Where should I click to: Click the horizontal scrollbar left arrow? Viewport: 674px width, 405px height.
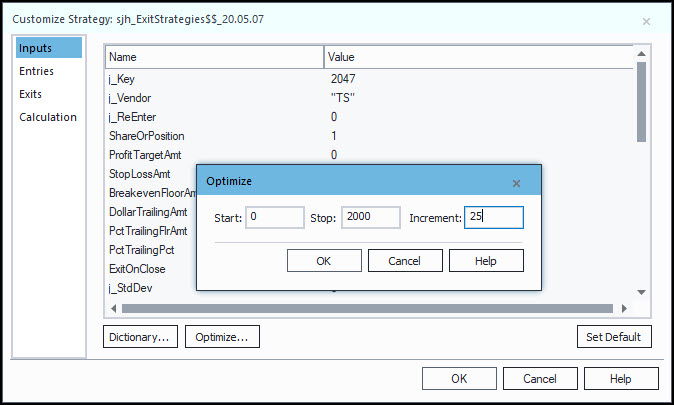click(113, 308)
